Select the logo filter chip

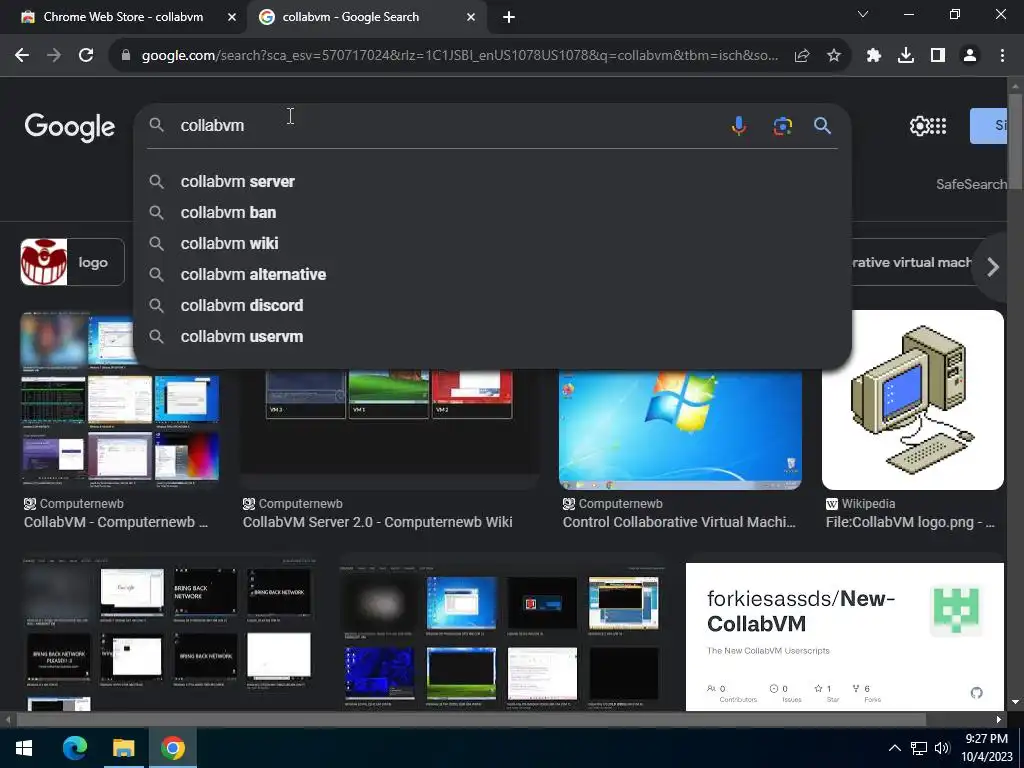pyautogui.click(x=72, y=262)
